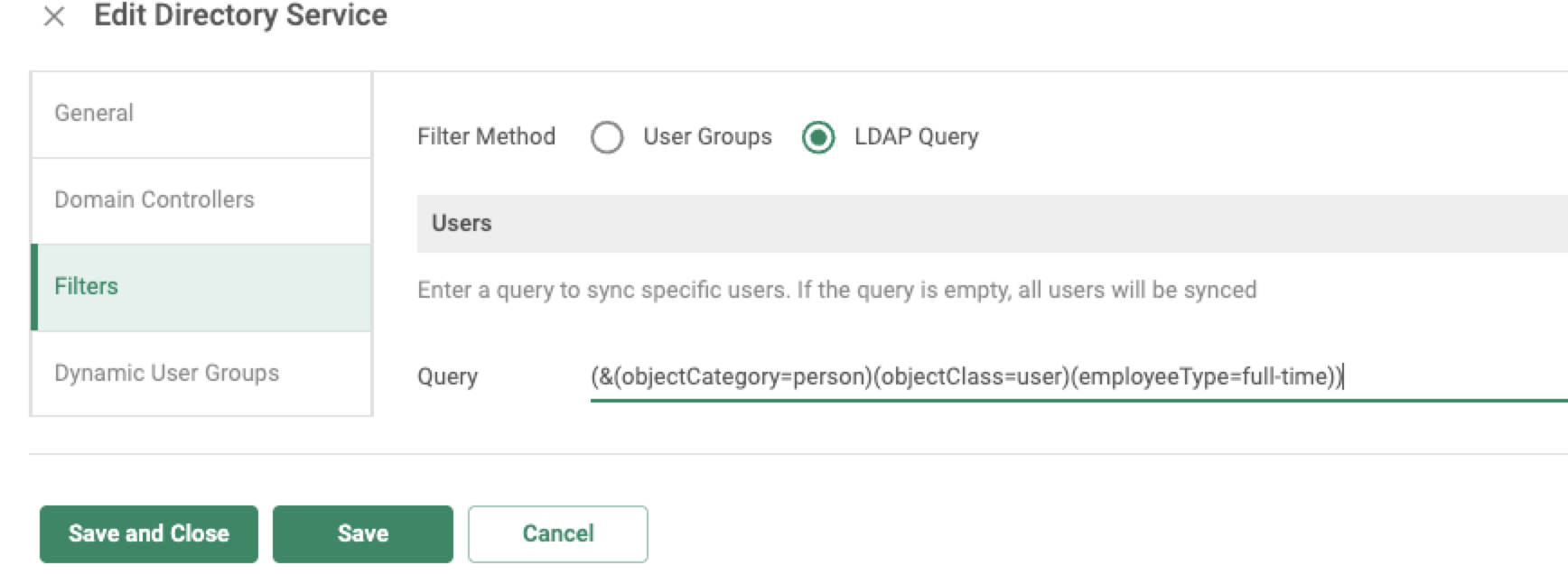This screenshot has width=1568, height=574.
Task: Close the Edit Directory Service dialog
Action: pyautogui.click(x=54, y=16)
